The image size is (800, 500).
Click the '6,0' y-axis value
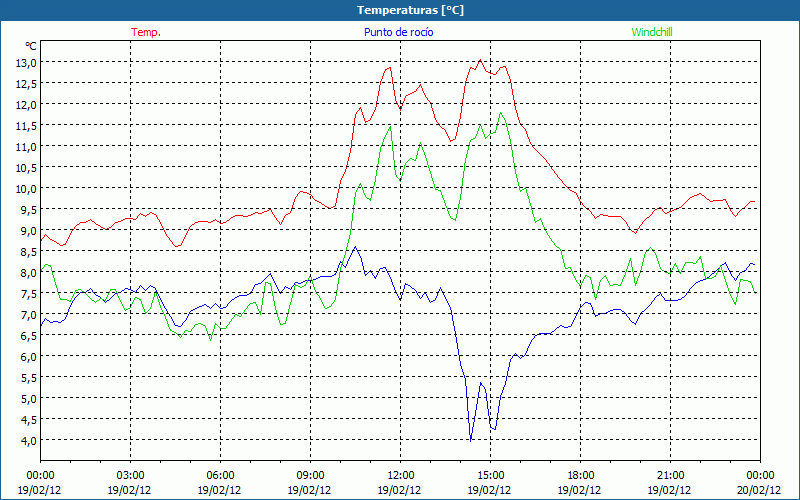(x=29, y=357)
